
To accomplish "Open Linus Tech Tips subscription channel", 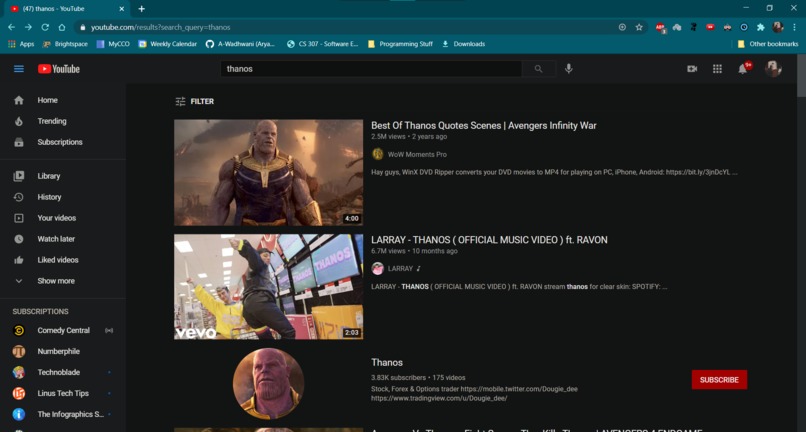I will click(63, 393).
